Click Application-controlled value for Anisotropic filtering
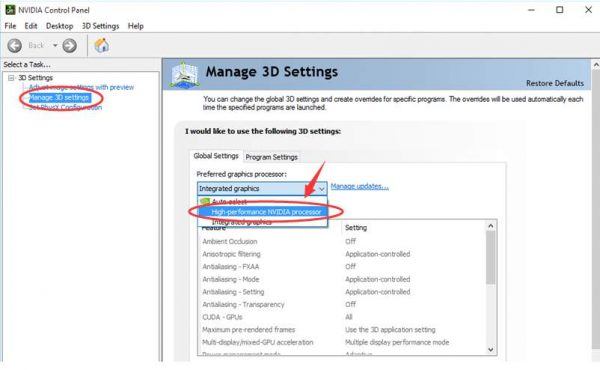The height and width of the screenshot is (370, 600). coord(377,254)
